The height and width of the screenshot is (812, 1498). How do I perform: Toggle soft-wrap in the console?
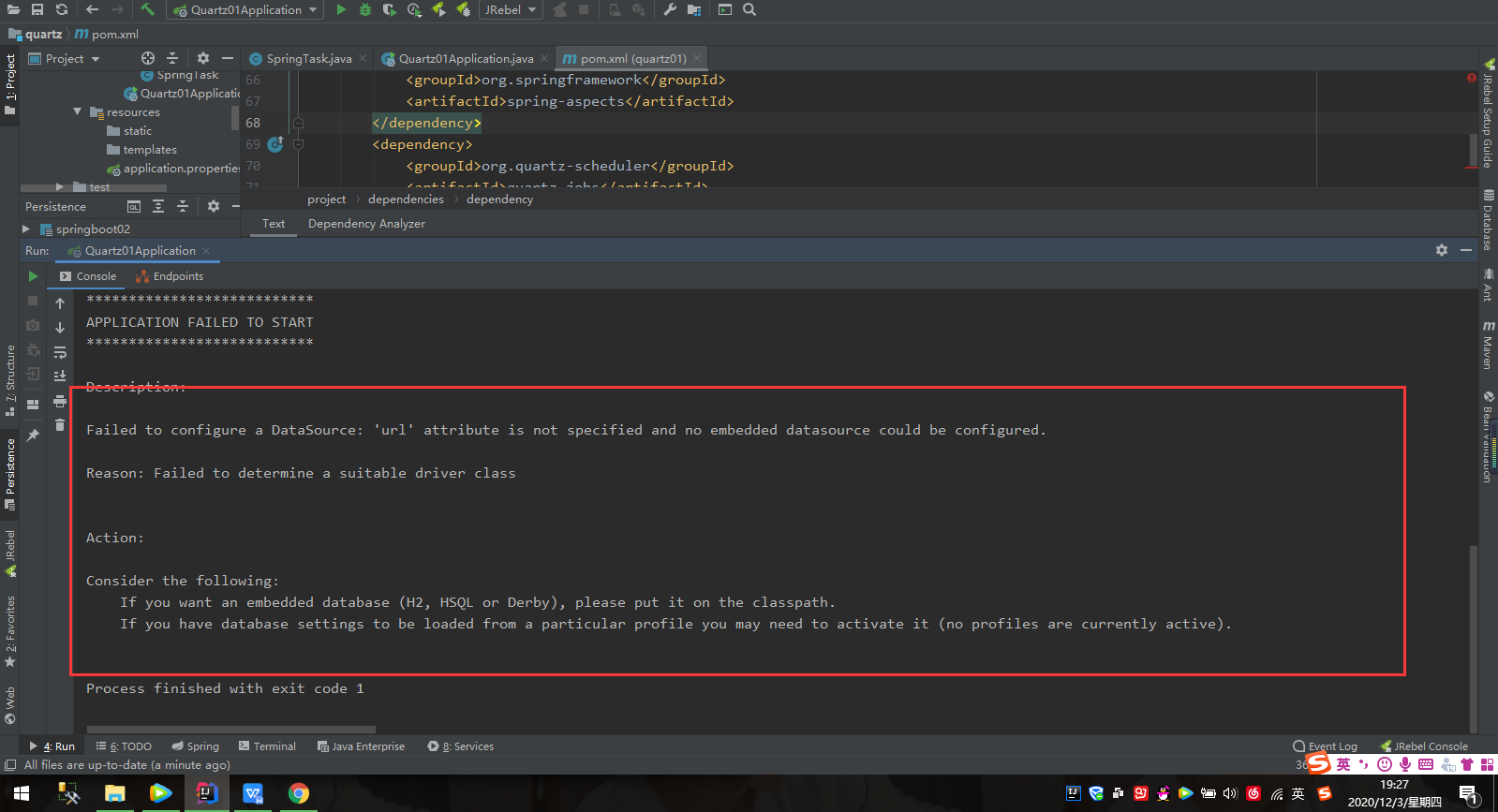60,352
